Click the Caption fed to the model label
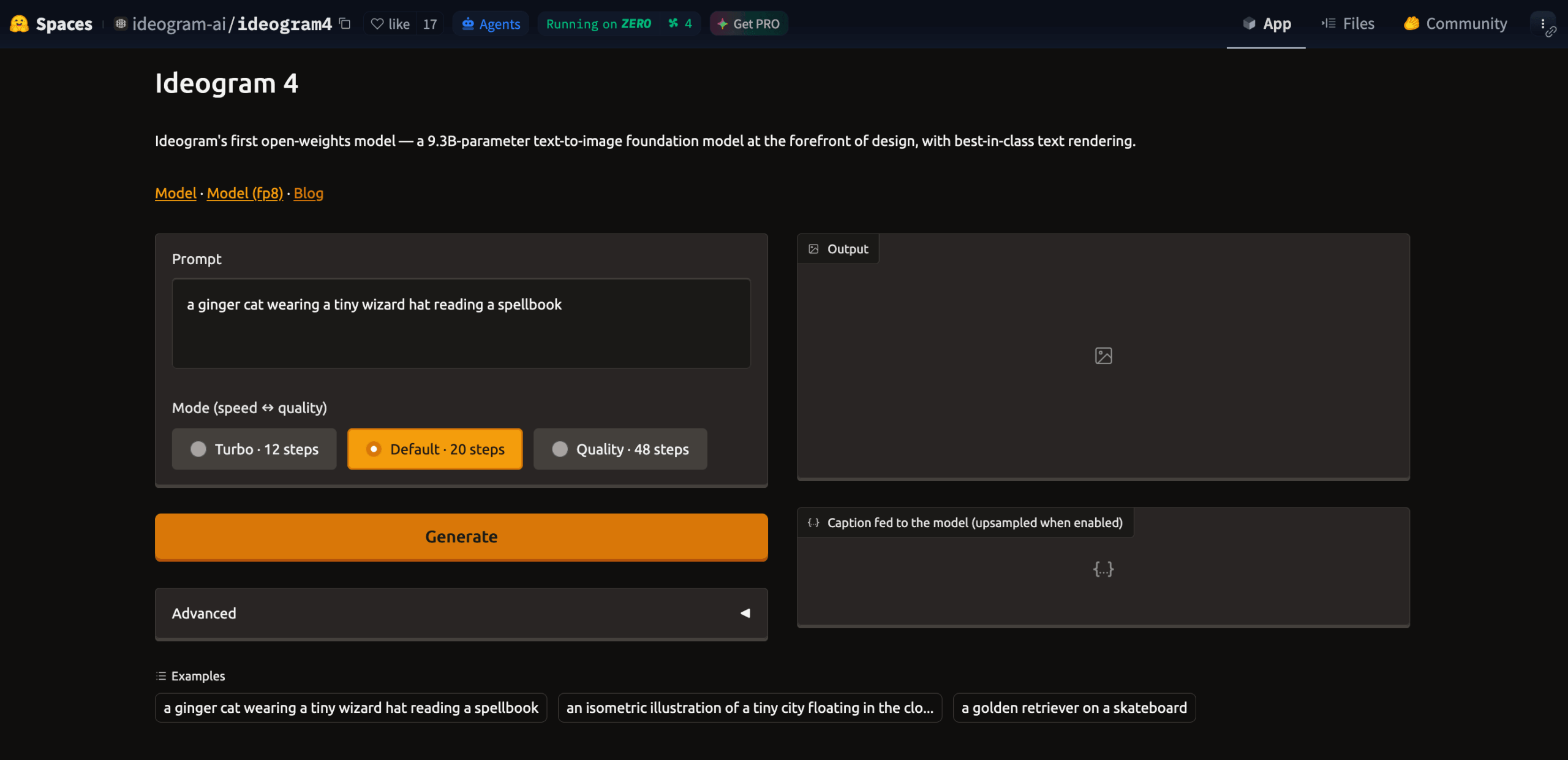The image size is (1568, 760). (x=965, y=523)
